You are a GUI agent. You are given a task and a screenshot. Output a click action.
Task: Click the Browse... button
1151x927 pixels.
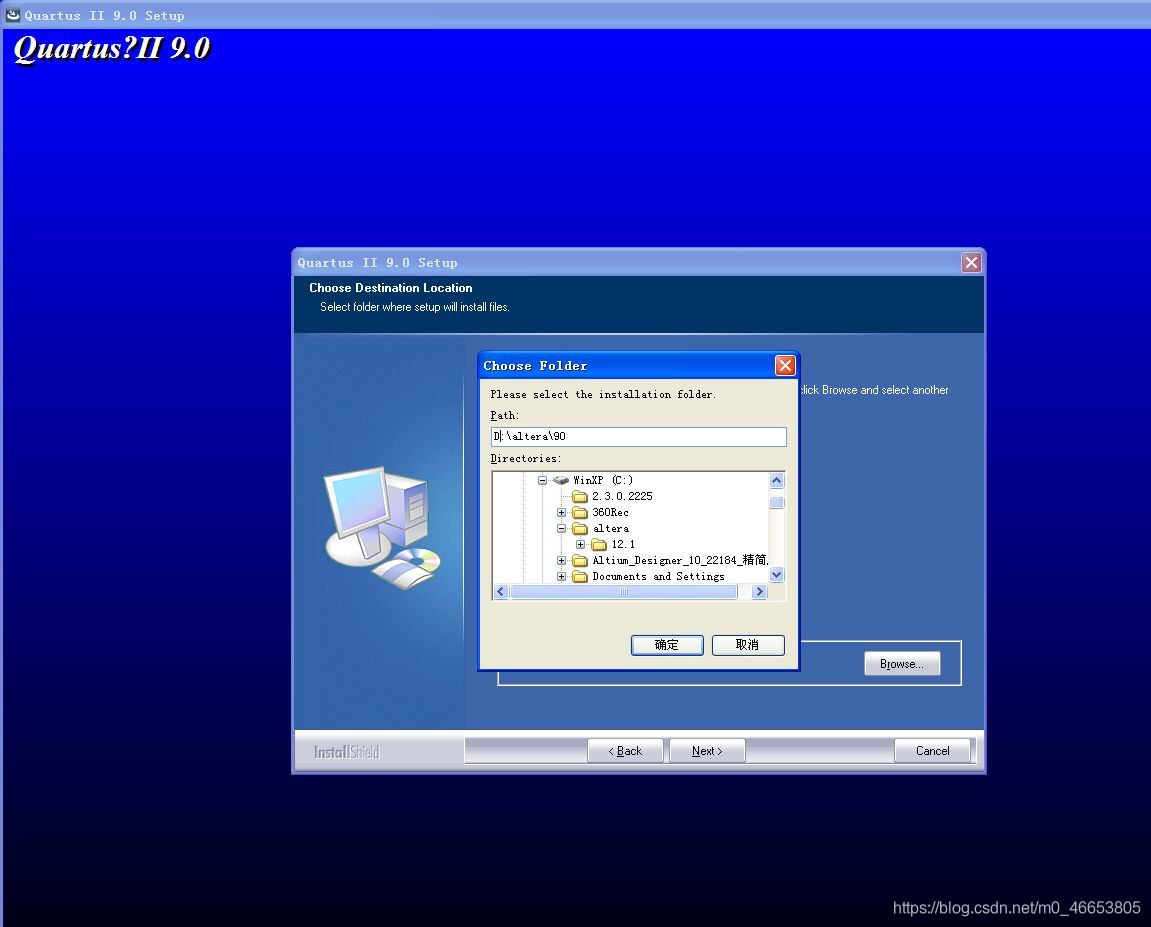click(901, 664)
